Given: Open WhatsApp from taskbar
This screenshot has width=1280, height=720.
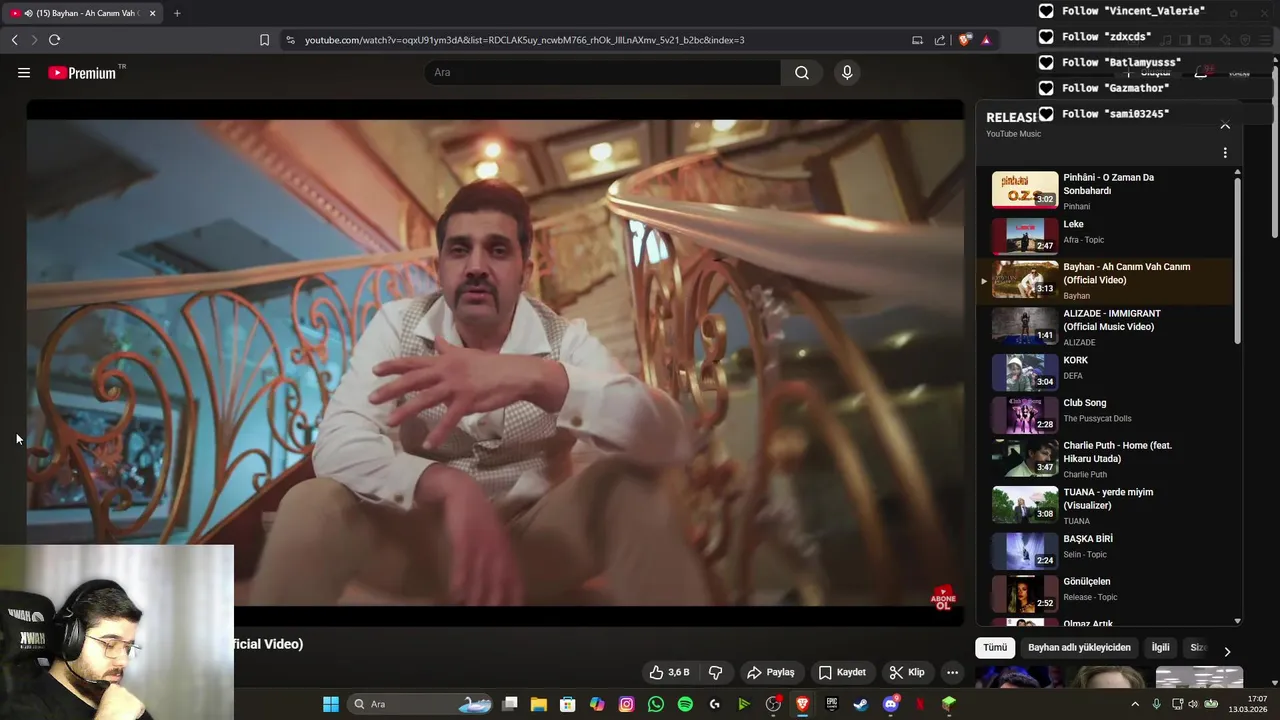Looking at the screenshot, I should 655,704.
